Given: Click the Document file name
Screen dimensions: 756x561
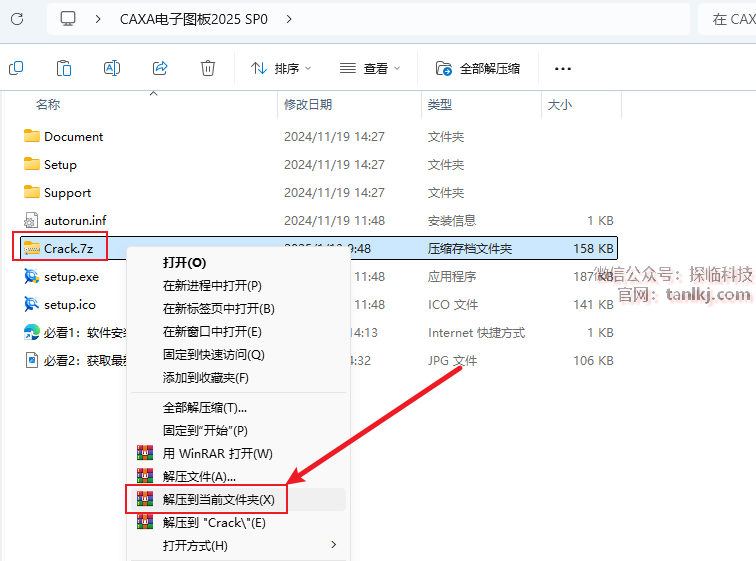Looking at the screenshot, I should click(x=73, y=136).
